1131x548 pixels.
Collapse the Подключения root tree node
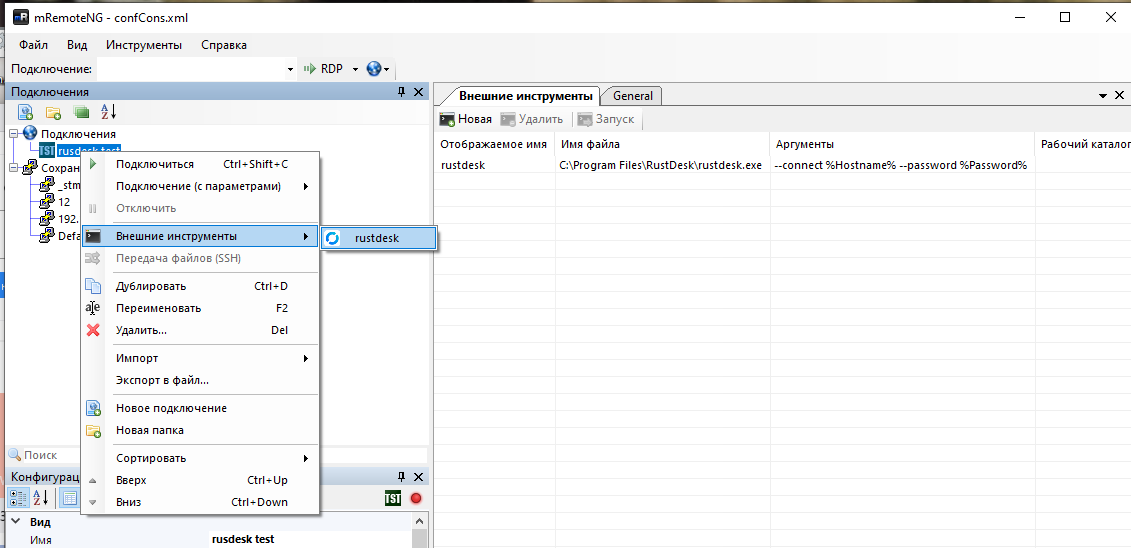14,133
